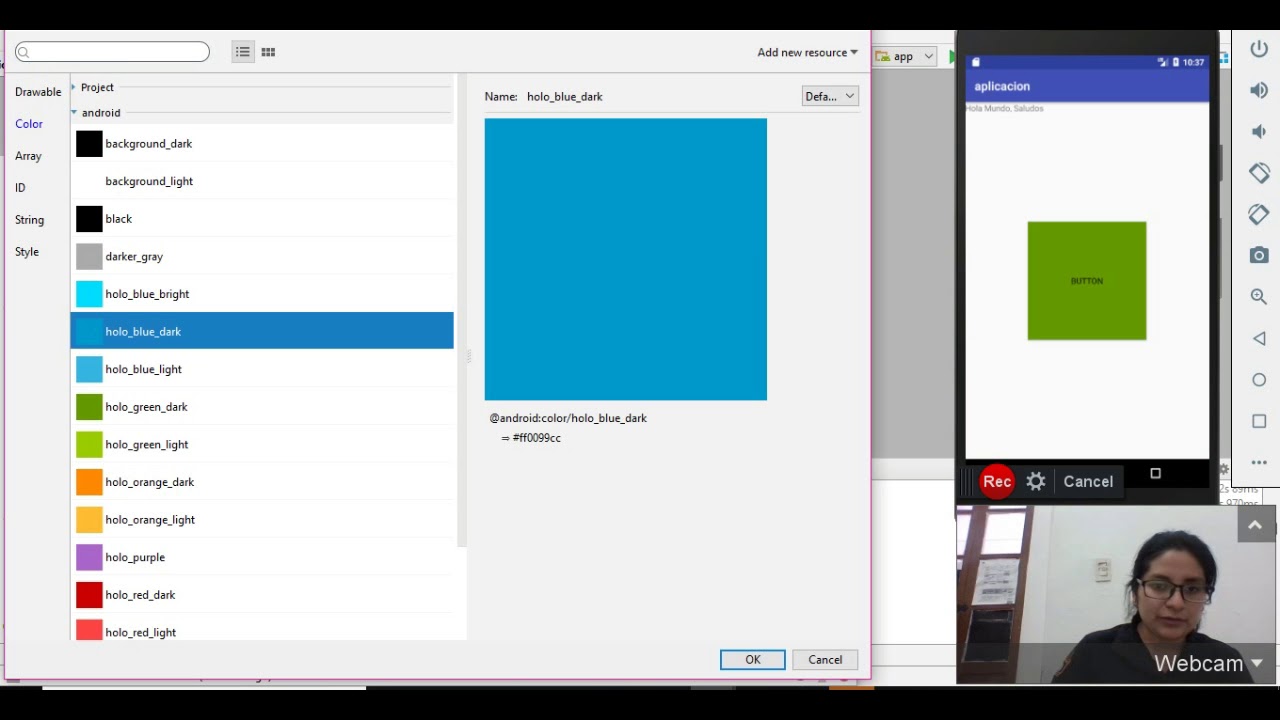Select darker_gray color row
1280x720 pixels.
click(x=262, y=256)
